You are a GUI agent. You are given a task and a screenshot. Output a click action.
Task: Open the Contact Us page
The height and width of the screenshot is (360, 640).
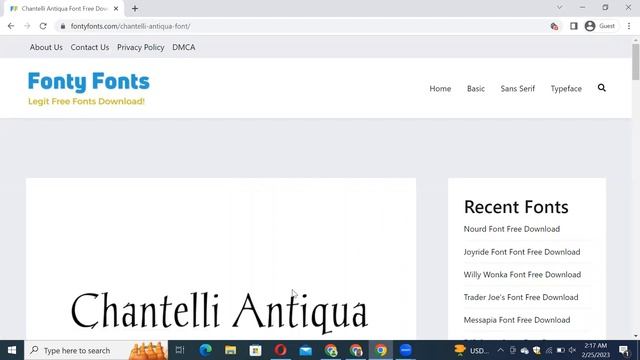(90, 47)
